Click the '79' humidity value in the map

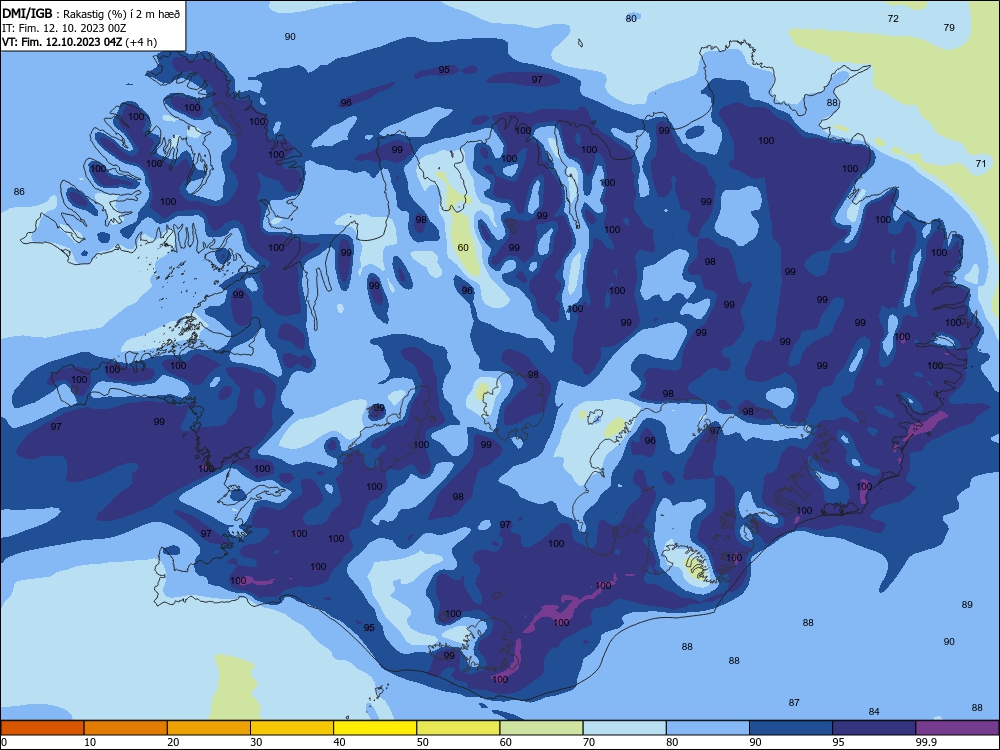pos(949,27)
